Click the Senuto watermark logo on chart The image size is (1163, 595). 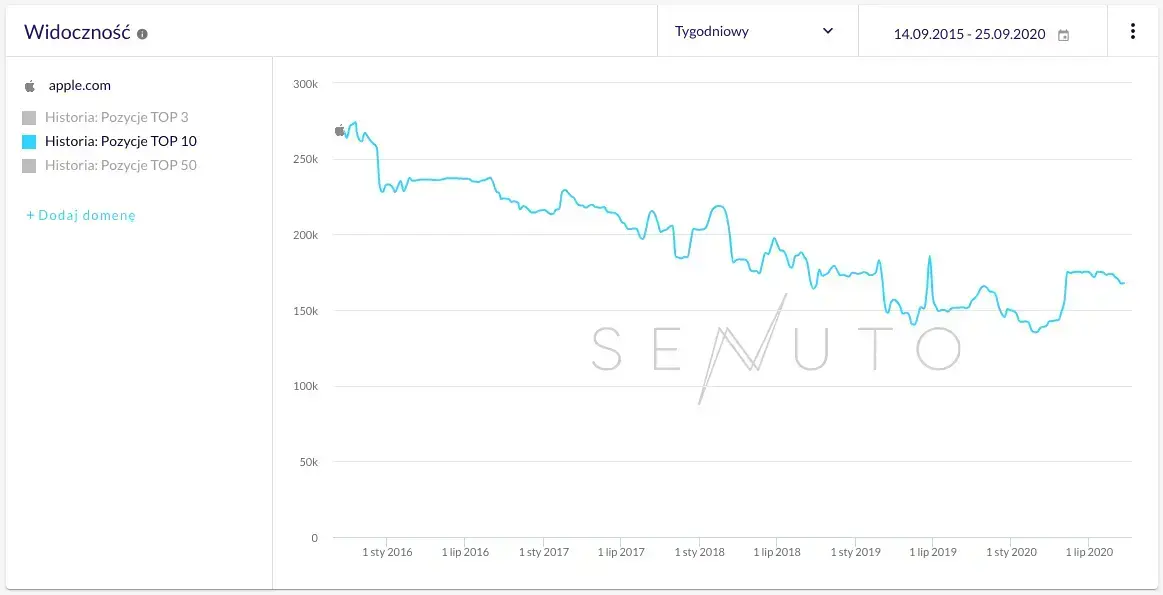[x=775, y=348]
